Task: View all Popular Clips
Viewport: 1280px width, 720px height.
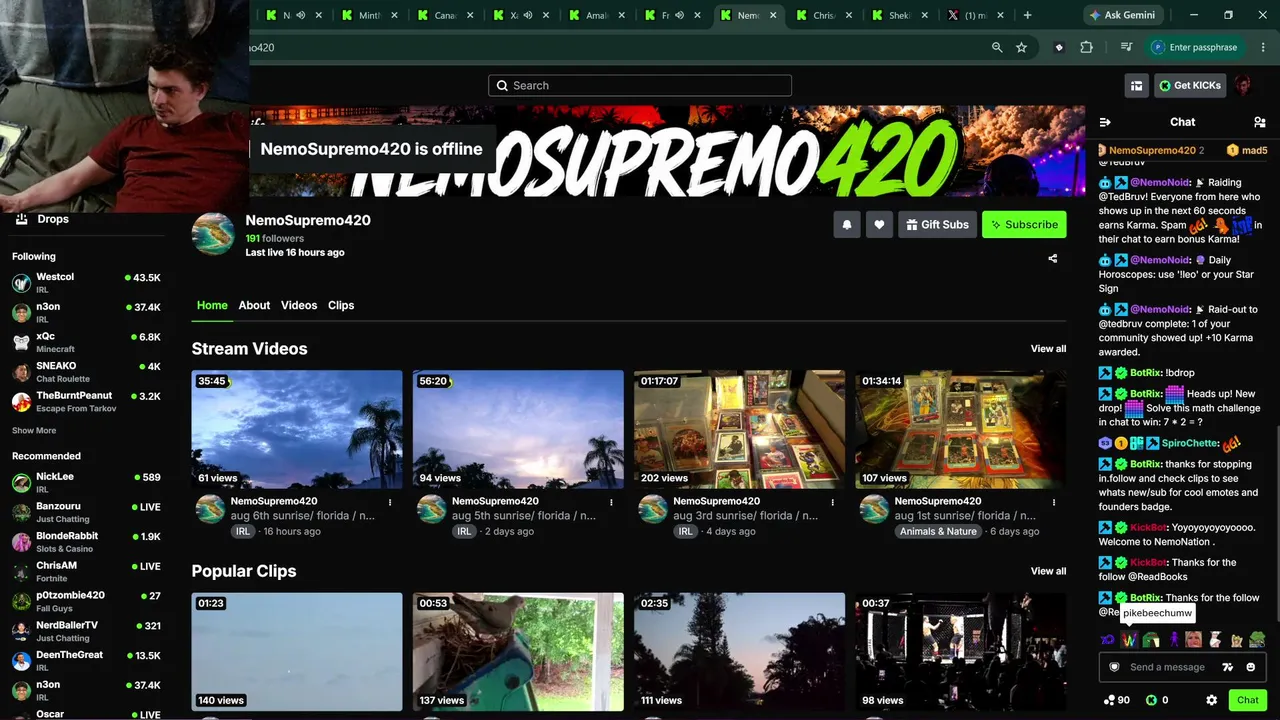Action: point(1048,571)
